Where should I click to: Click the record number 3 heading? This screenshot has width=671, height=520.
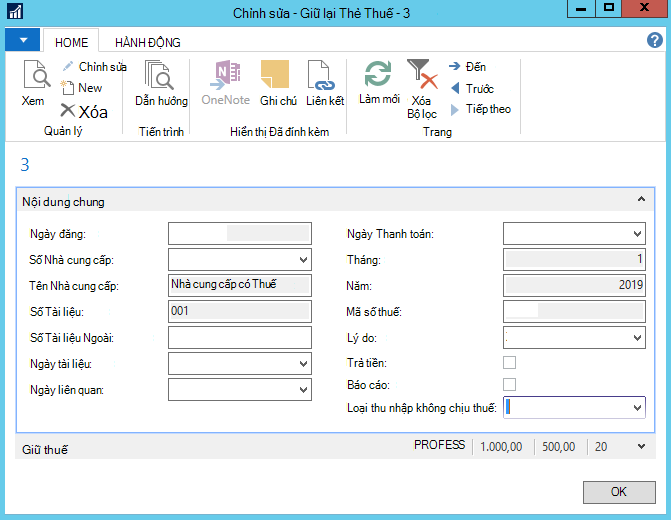coord(25,165)
